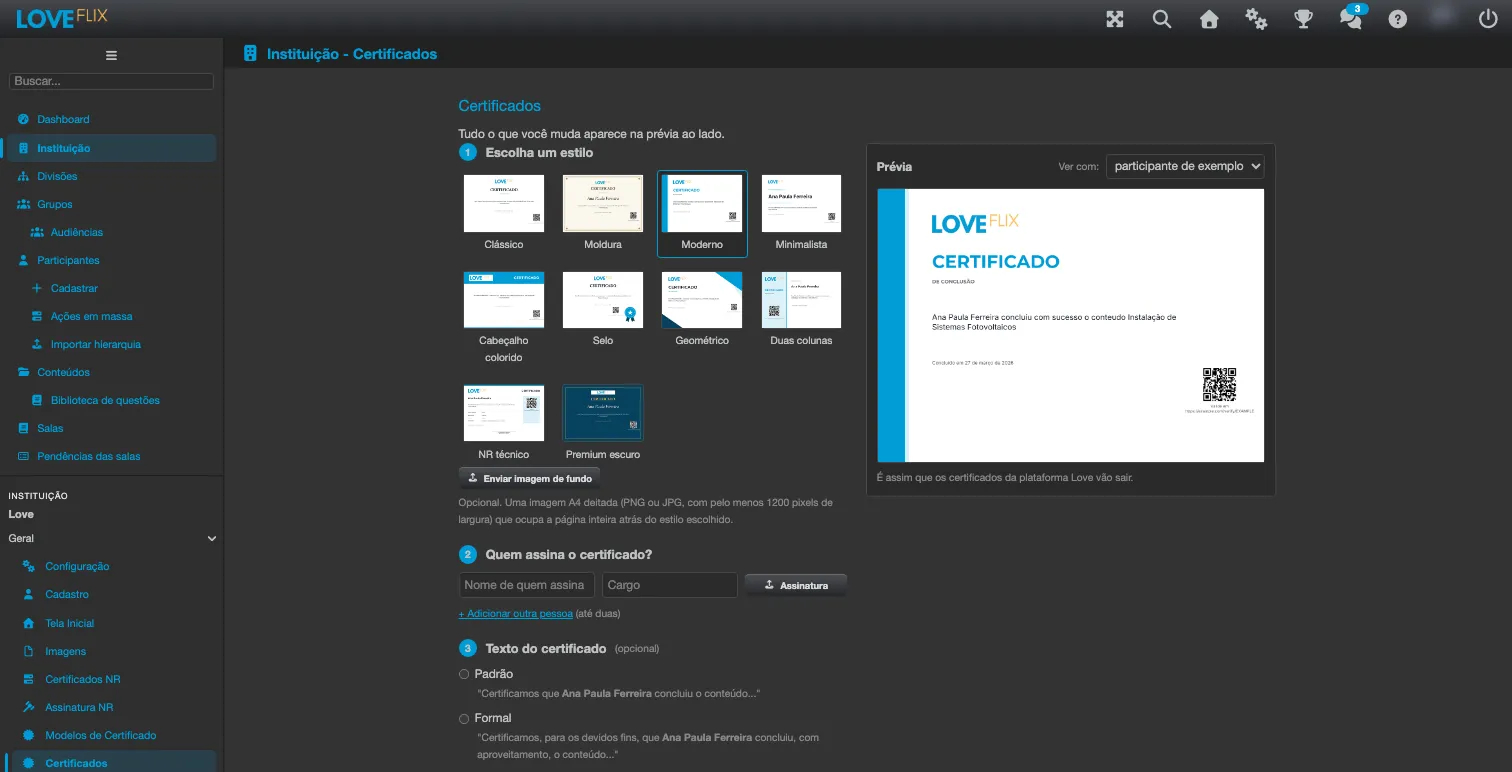The image size is (1512, 772).
Task: Click the power logout icon
Action: [1489, 19]
